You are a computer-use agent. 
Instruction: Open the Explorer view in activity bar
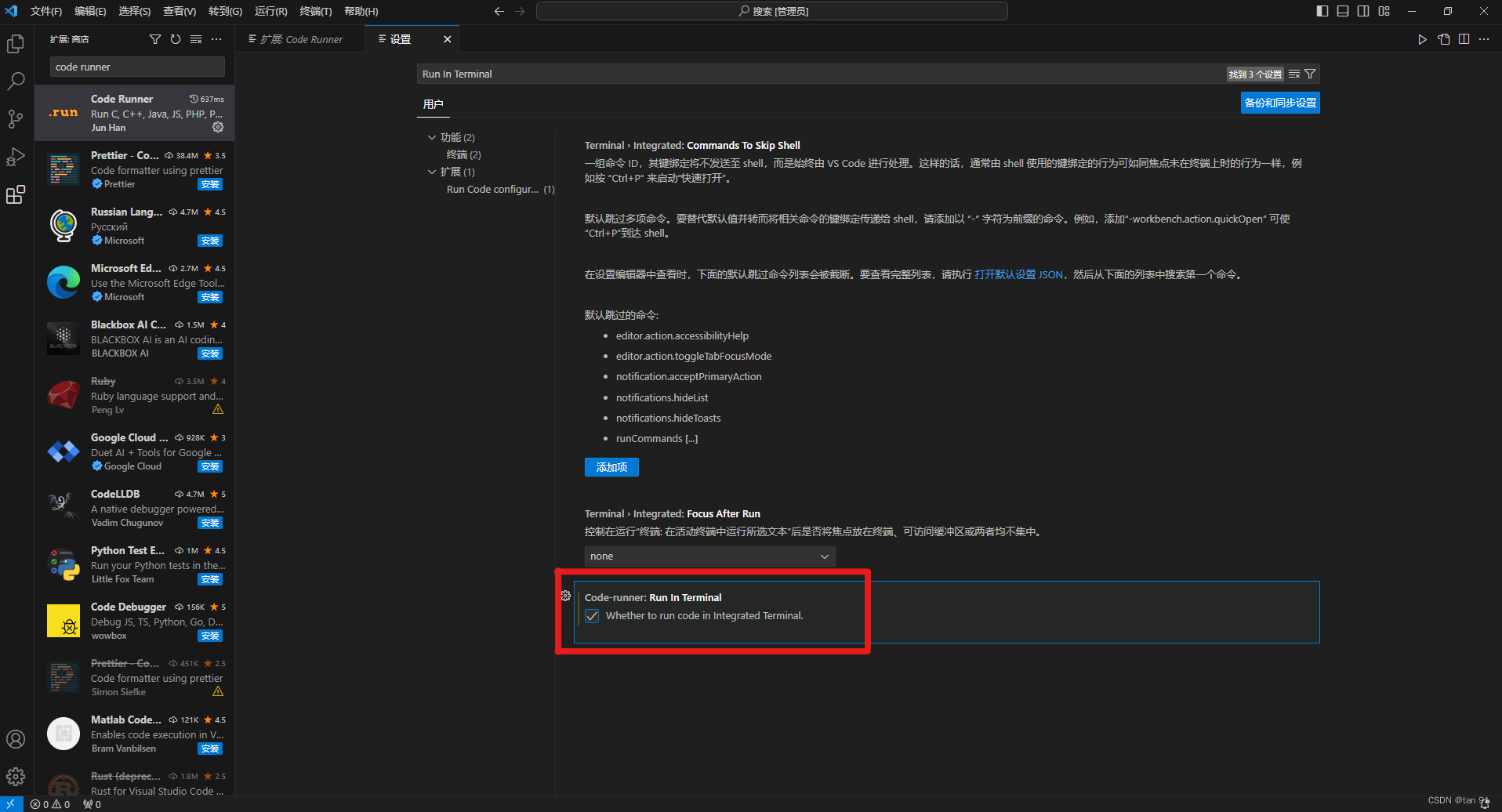coord(16,44)
